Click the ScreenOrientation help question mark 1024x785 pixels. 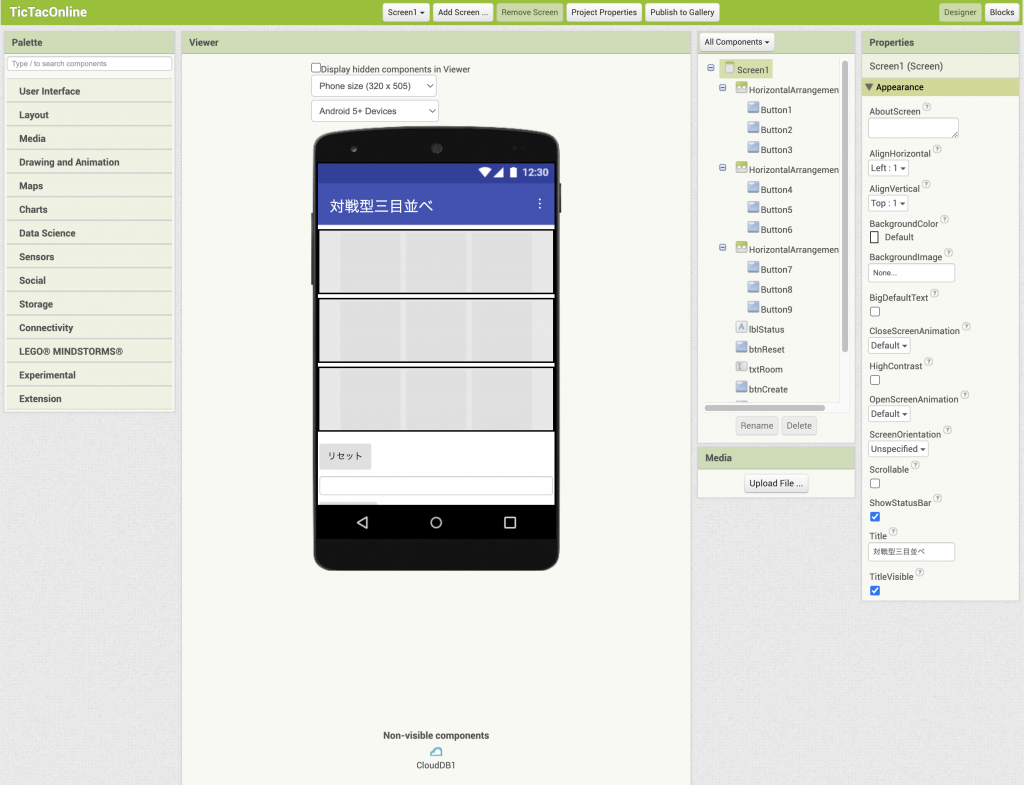coord(947,430)
